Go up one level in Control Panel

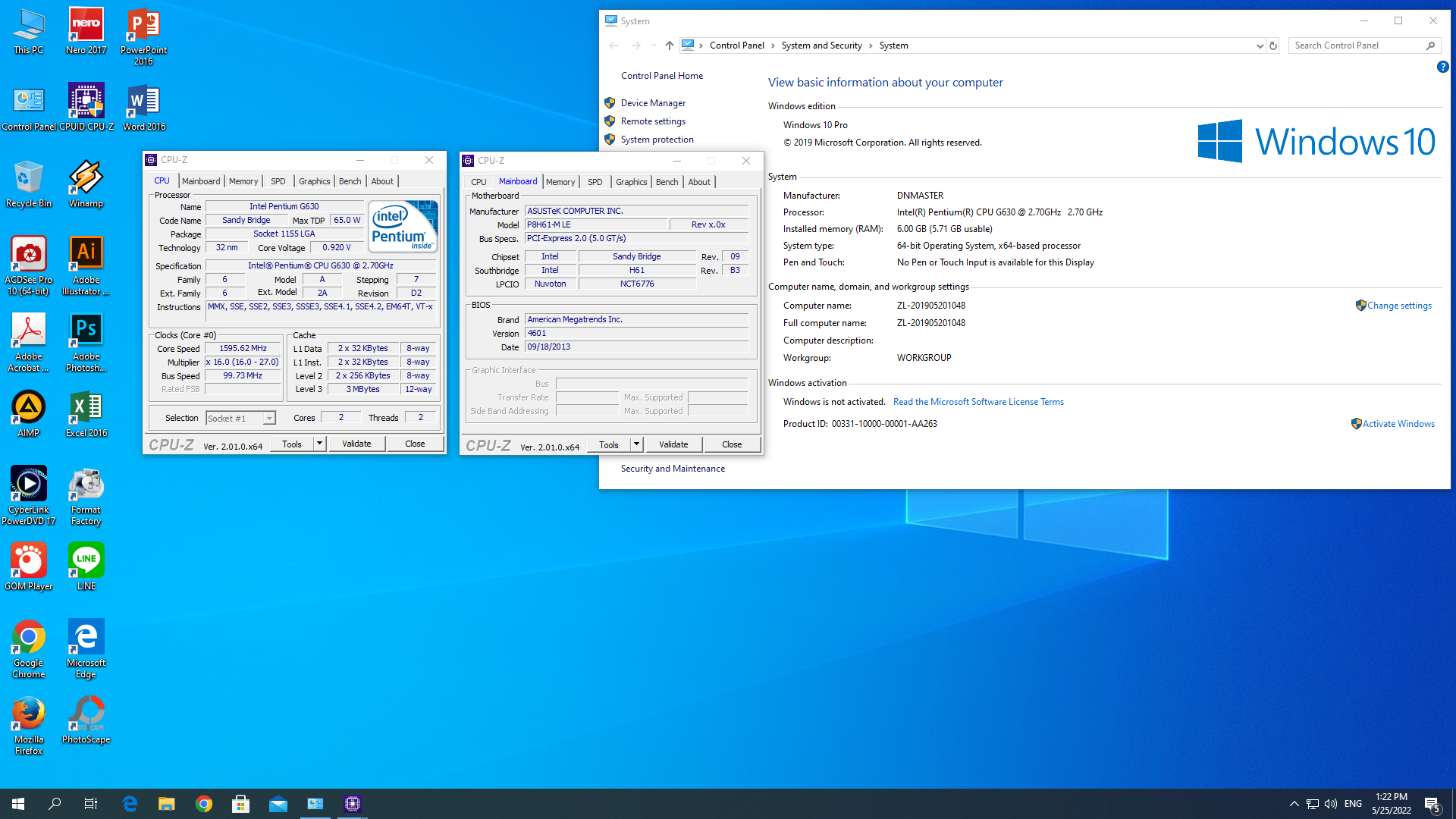tap(669, 45)
